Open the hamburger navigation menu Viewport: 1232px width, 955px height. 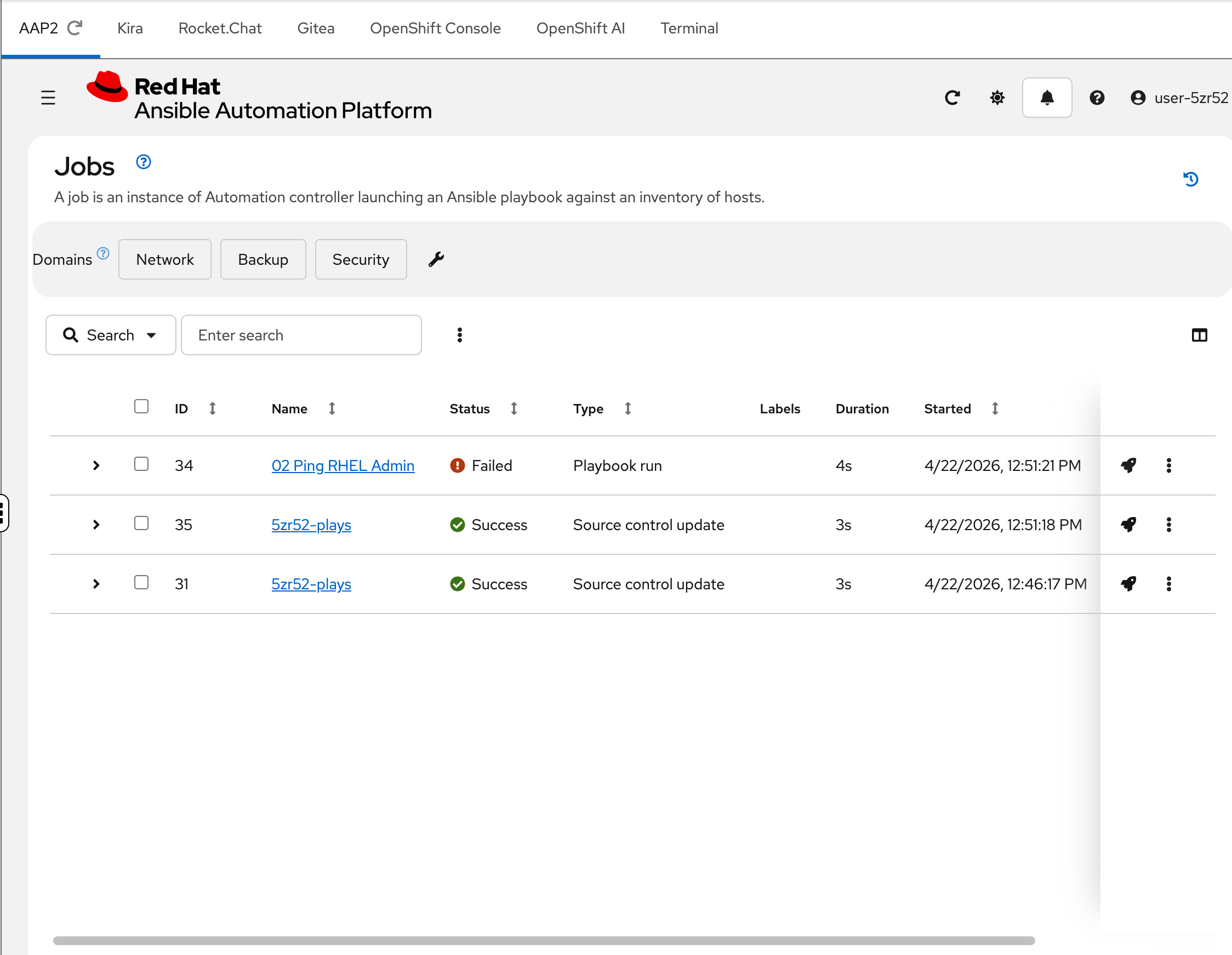(x=48, y=98)
